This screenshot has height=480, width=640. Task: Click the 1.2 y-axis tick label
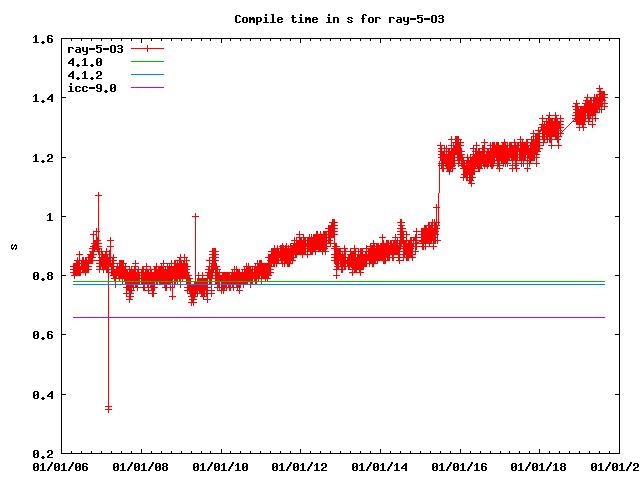point(42,158)
